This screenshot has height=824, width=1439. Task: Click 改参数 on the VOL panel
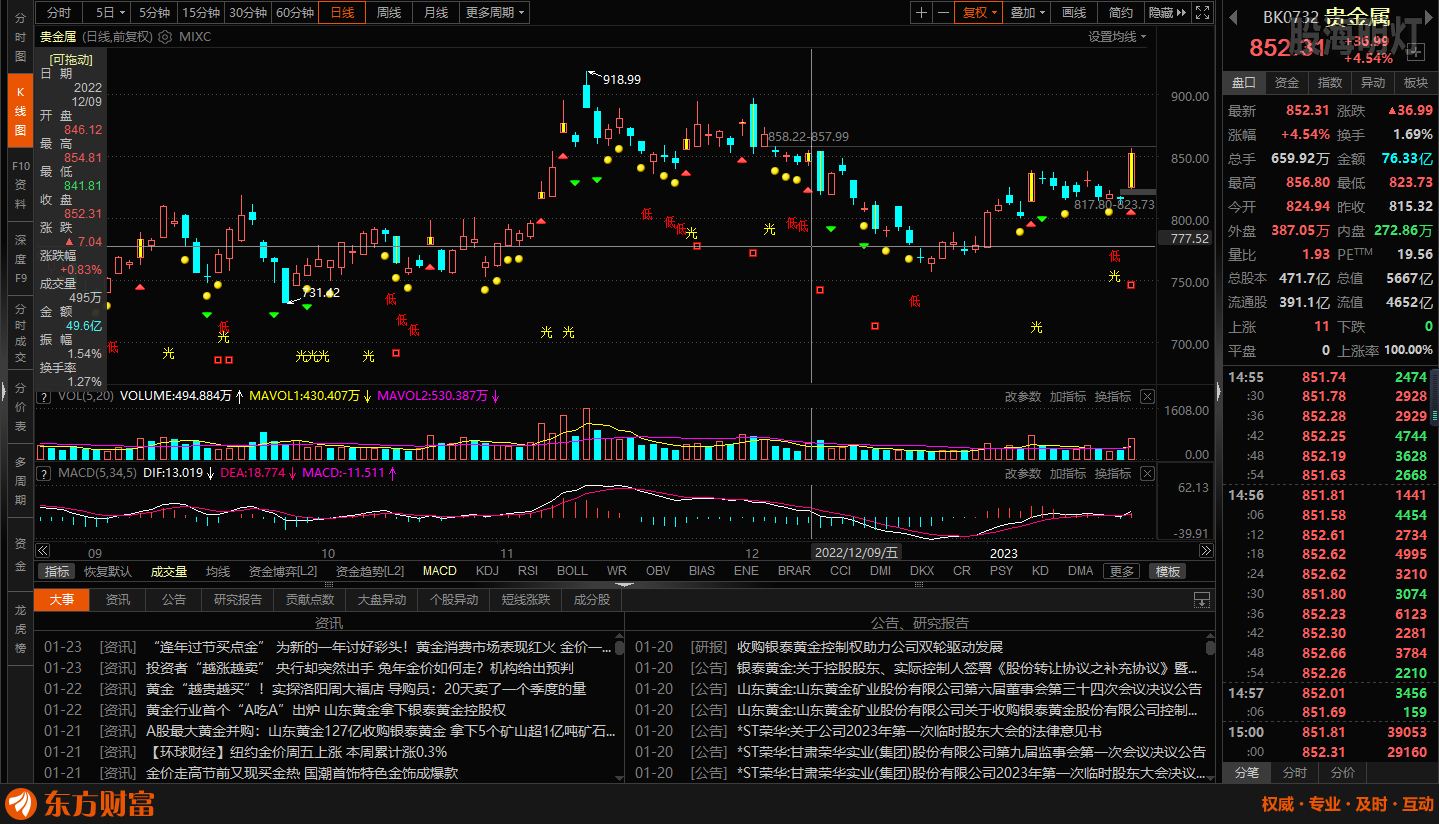[x=1023, y=396]
